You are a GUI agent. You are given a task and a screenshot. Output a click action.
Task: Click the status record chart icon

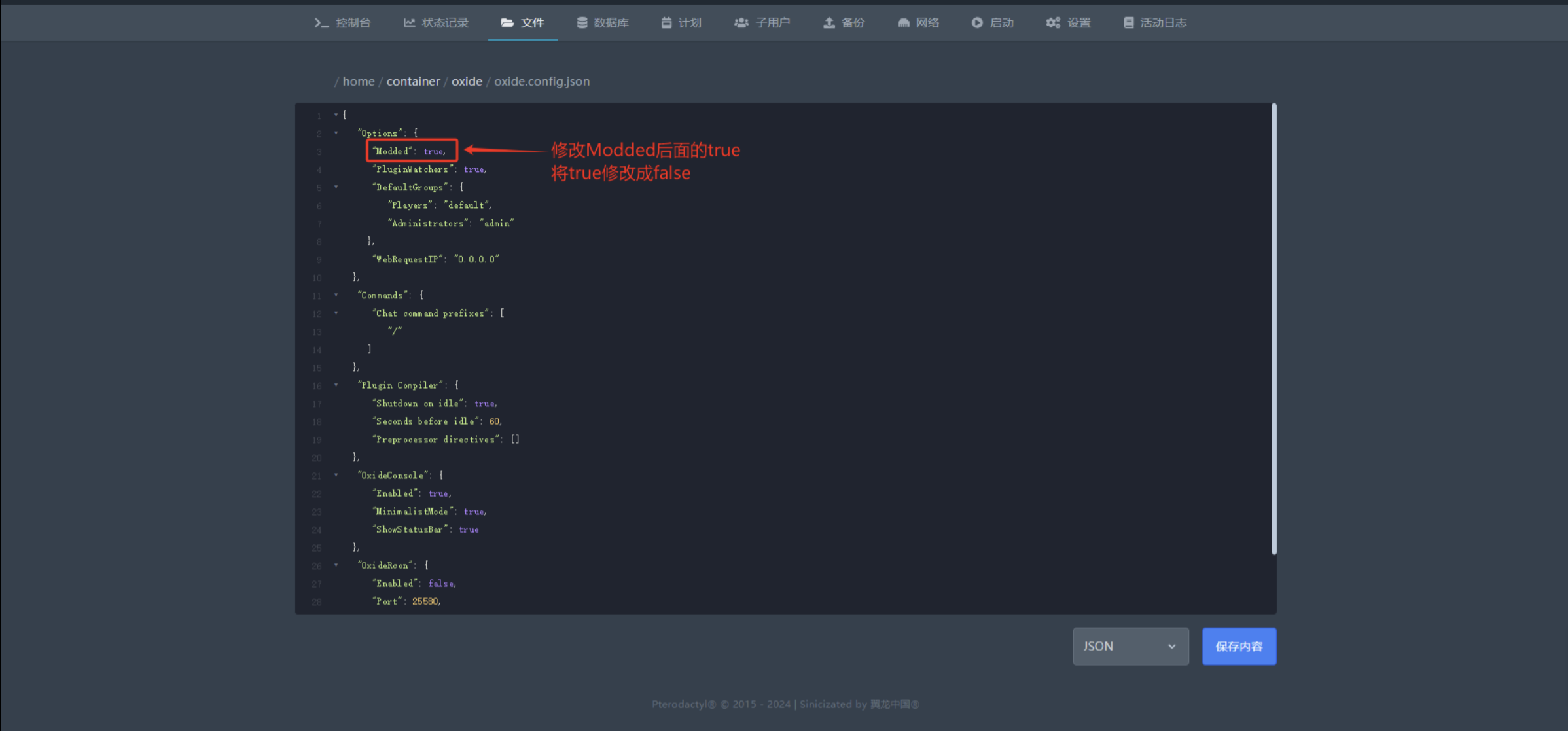[409, 23]
